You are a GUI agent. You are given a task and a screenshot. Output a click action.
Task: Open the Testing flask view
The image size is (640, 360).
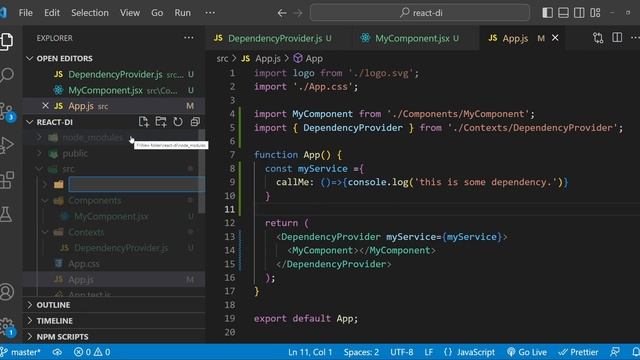pyautogui.click(x=6, y=214)
